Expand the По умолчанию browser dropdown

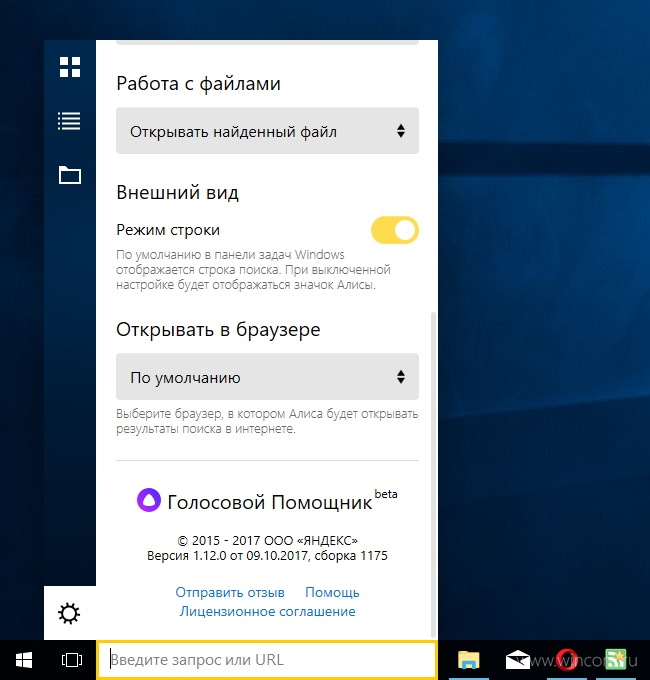point(267,377)
